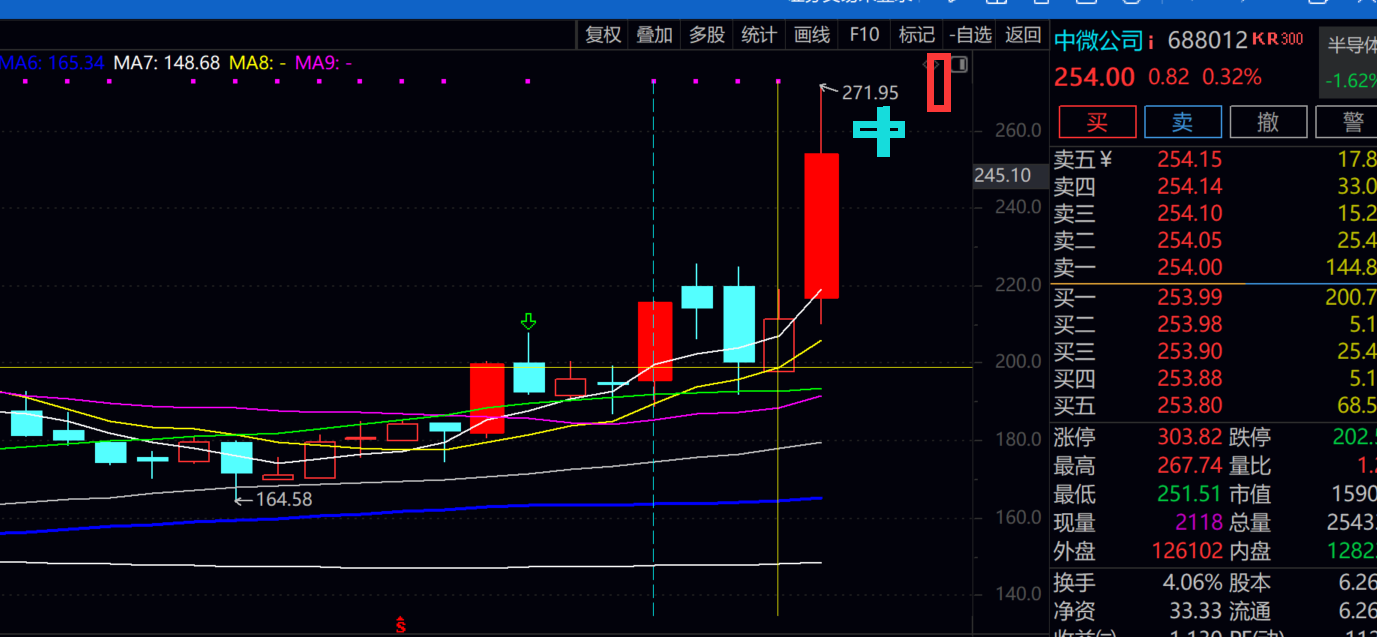
Task: Open the 多股 multi-stock view
Action: point(707,35)
